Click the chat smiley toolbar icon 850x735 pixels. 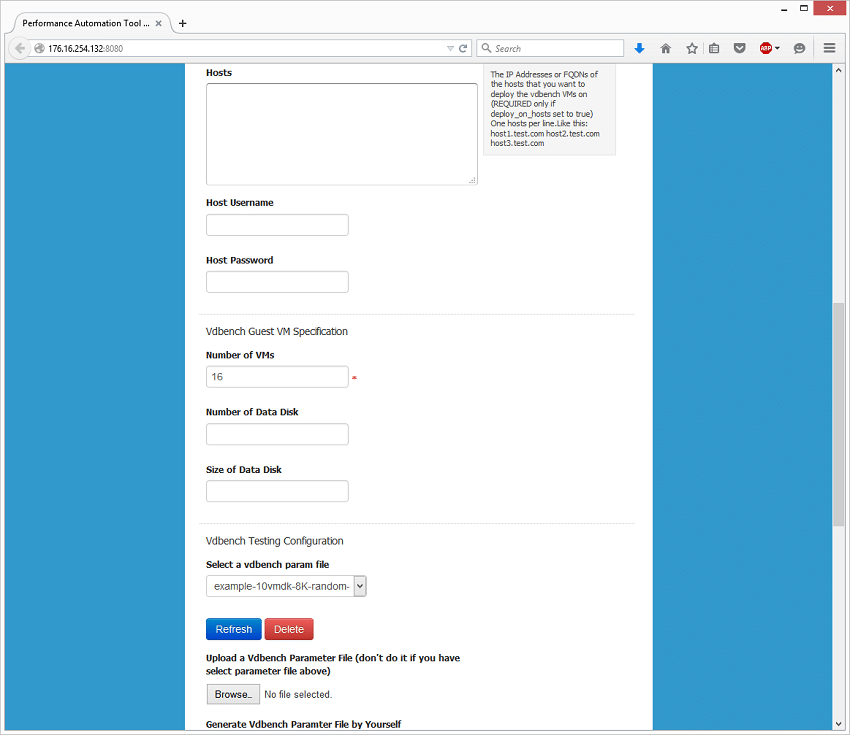[799, 48]
